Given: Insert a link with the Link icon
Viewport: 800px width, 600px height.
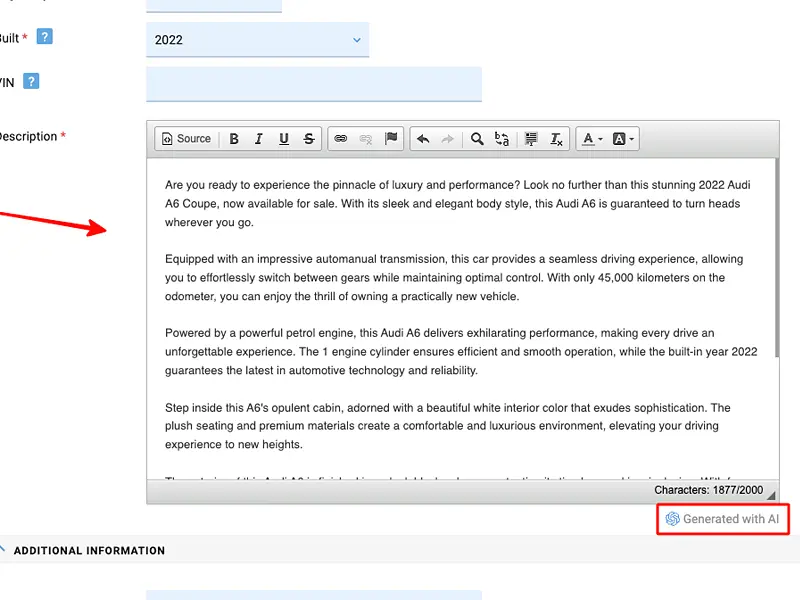Looking at the screenshot, I should tap(341, 139).
